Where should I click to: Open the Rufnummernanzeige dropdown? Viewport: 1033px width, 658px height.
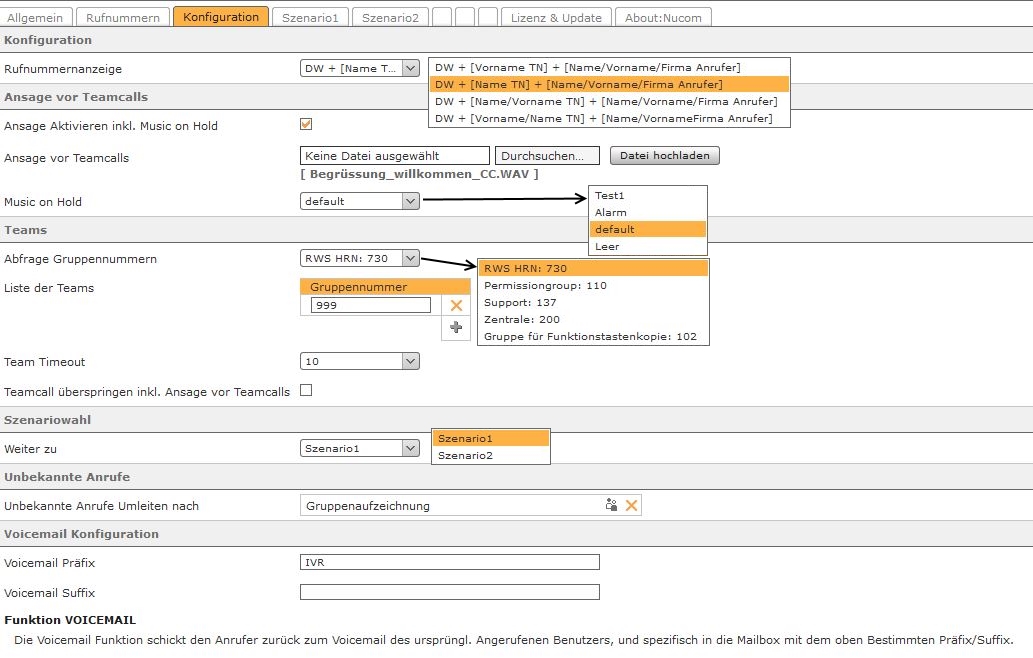(x=360, y=68)
